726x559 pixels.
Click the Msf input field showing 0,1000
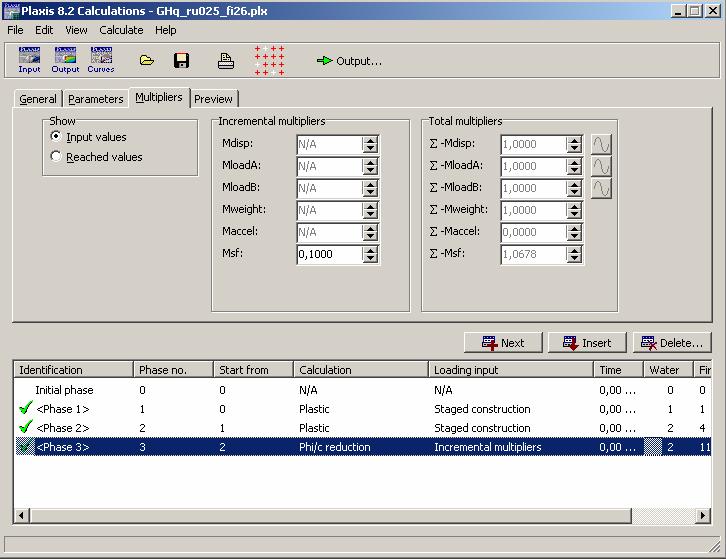329,254
